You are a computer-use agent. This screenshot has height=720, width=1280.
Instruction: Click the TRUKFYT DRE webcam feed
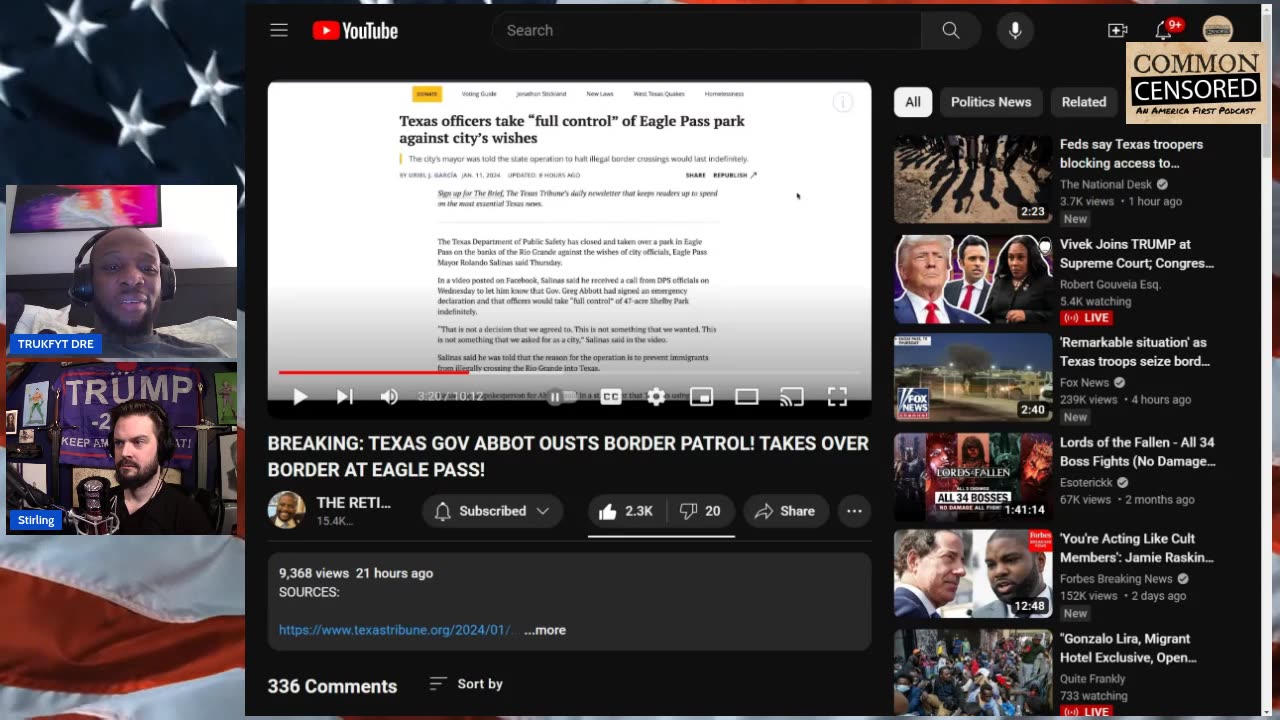point(122,272)
